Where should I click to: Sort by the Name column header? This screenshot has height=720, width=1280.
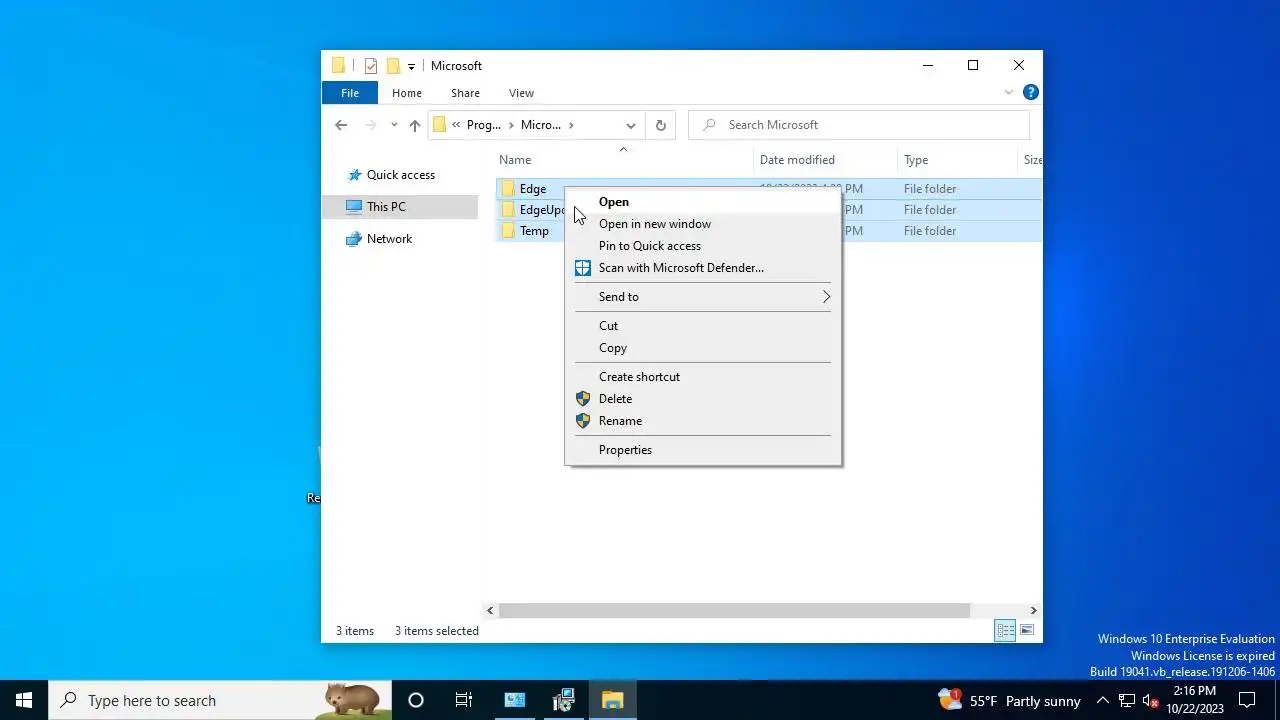(624, 160)
